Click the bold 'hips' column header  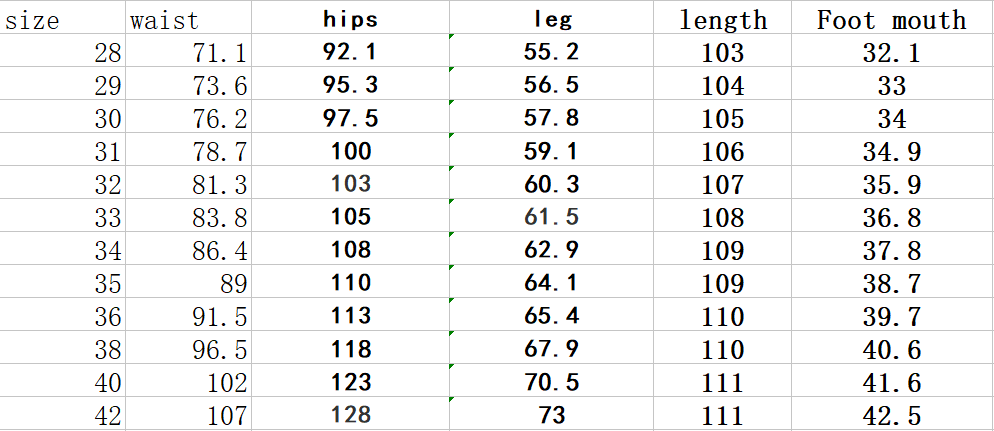pos(350,20)
